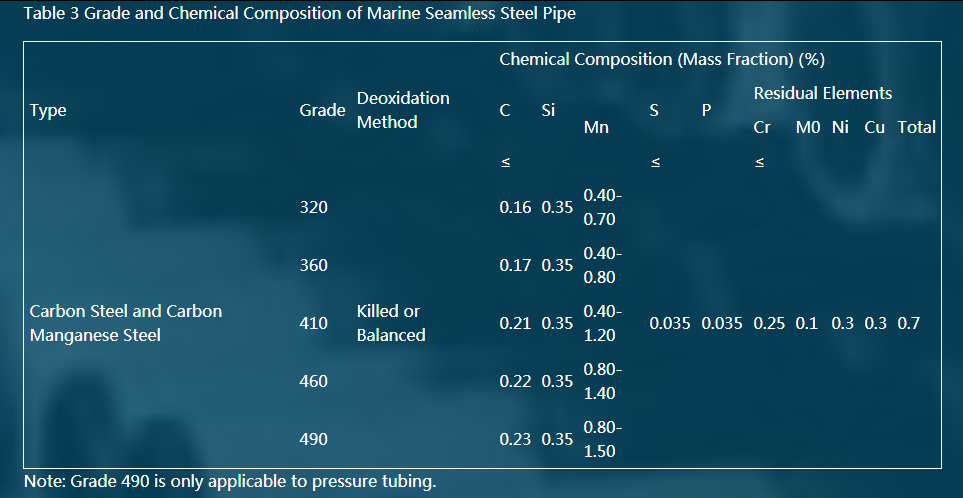Click the grade 410 cell
The image size is (963, 498).
point(314,324)
